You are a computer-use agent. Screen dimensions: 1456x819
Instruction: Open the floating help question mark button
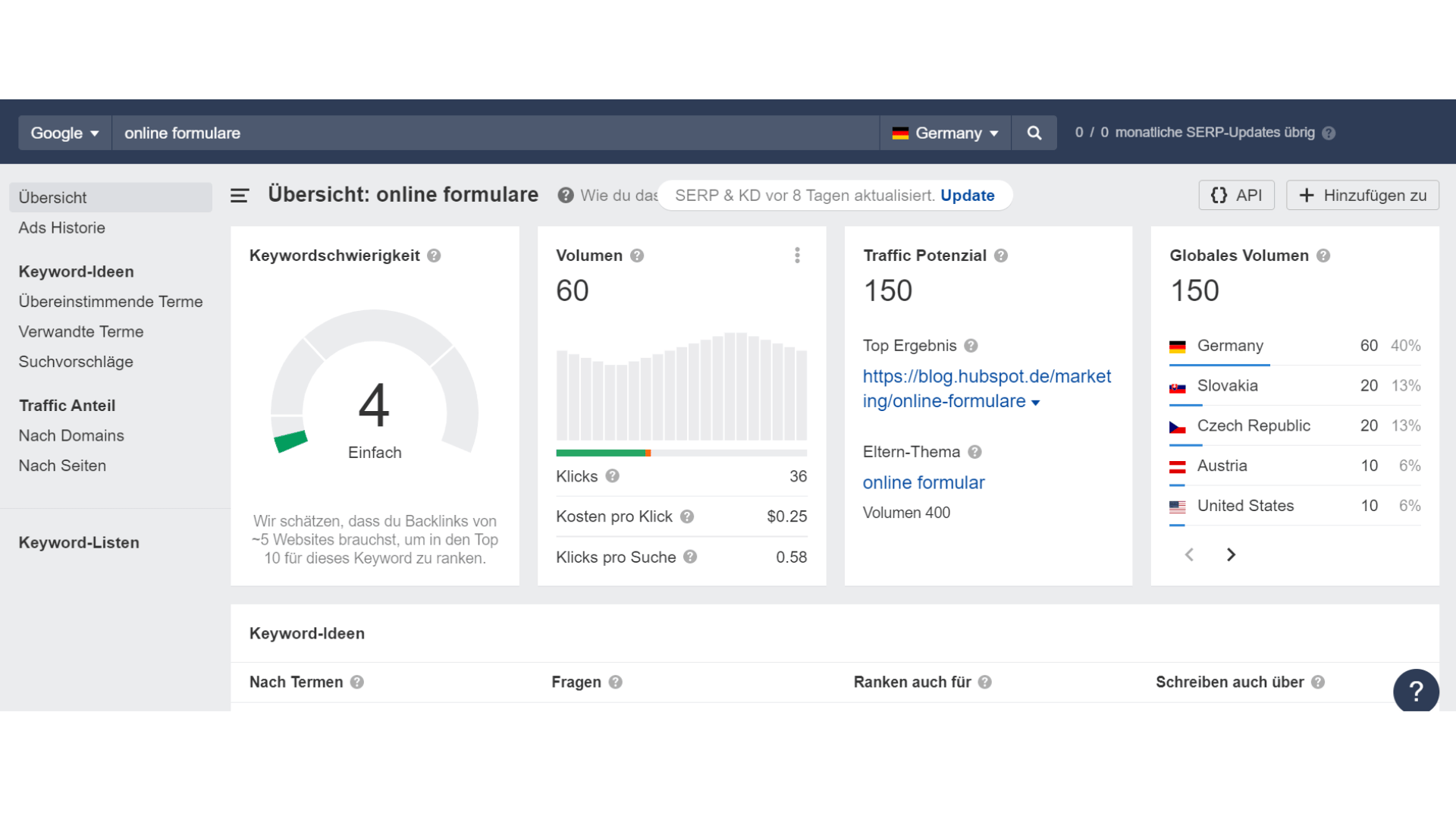coord(1415,691)
